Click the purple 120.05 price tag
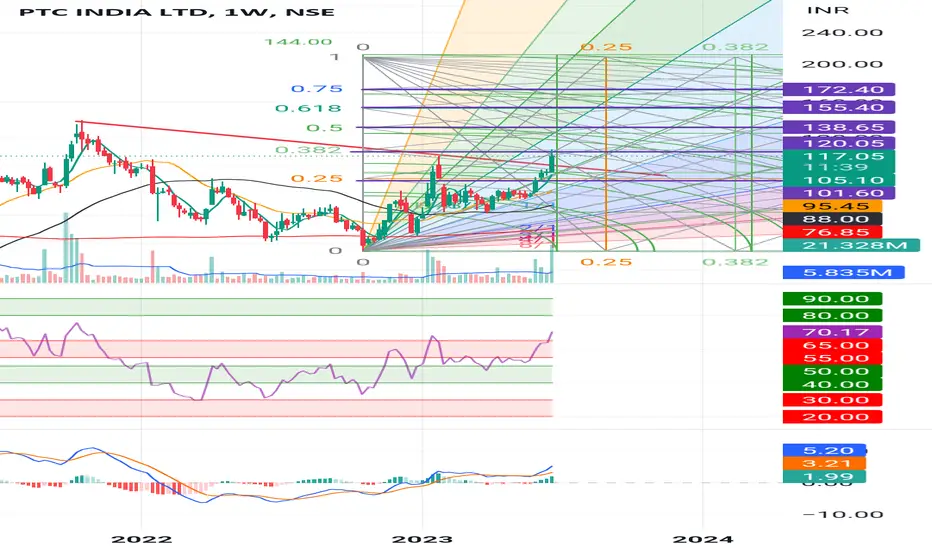The width and height of the screenshot is (932, 550). pyautogui.click(x=839, y=143)
